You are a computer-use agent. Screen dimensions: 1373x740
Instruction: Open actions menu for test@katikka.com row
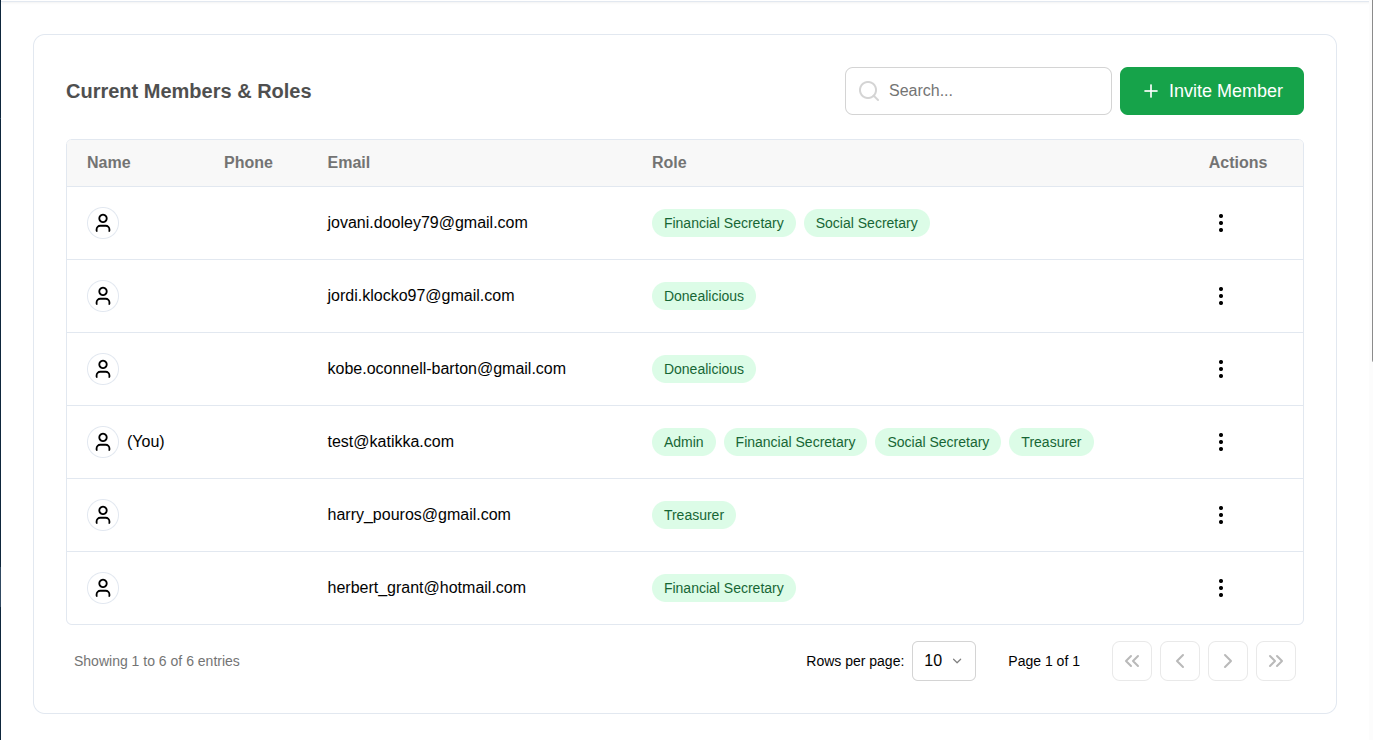click(1220, 442)
